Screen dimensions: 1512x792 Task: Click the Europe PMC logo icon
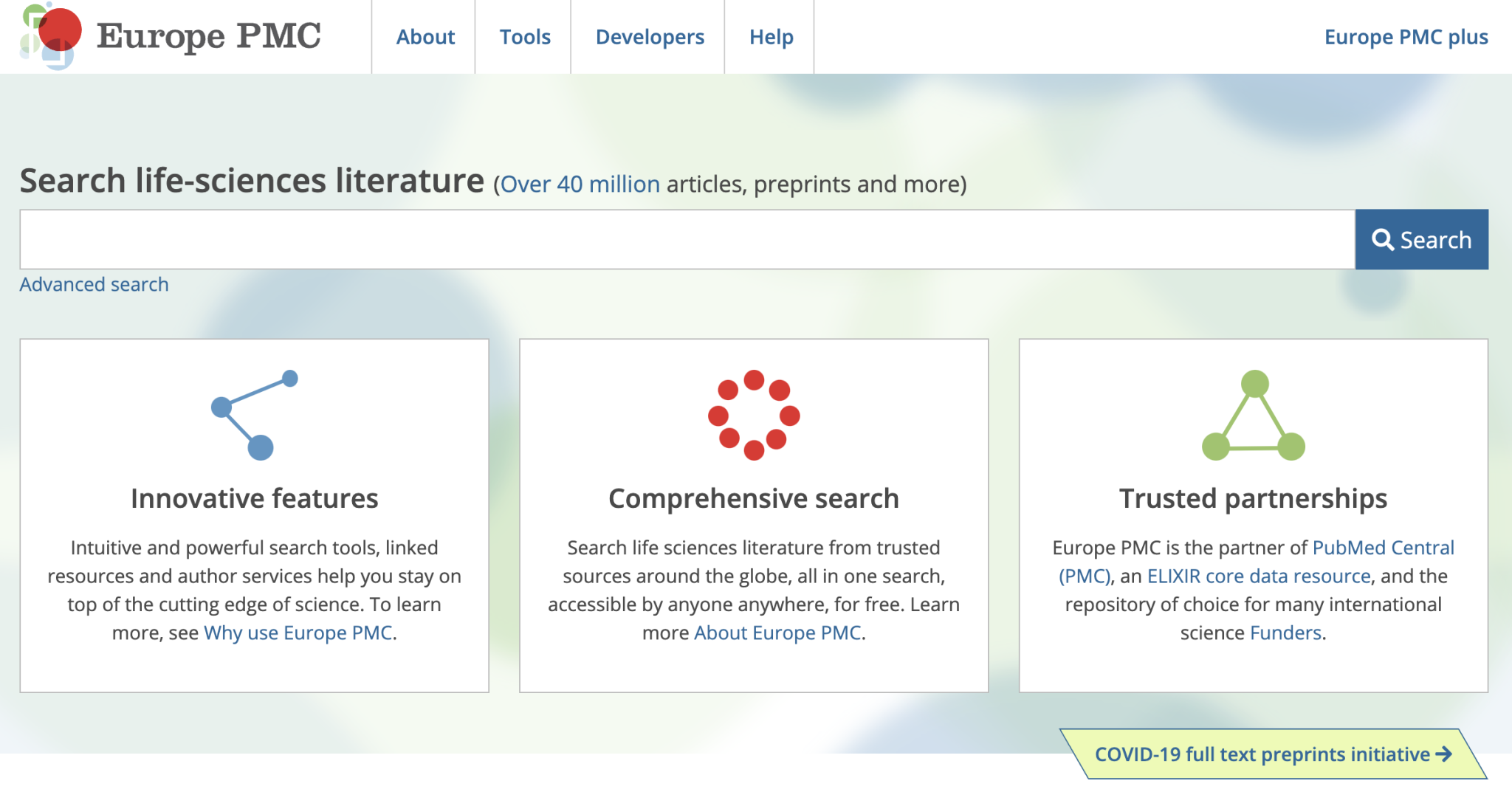pyautogui.click(x=50, y=35)
